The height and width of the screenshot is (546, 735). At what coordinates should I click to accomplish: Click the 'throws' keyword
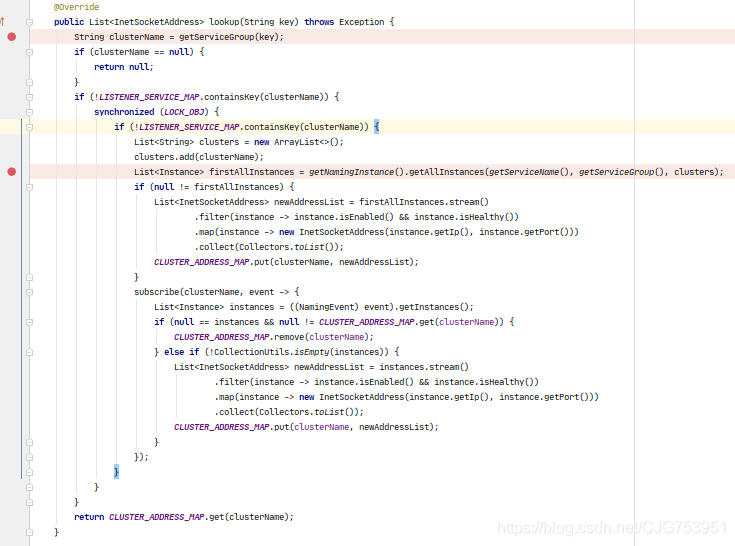pos(319,22)
